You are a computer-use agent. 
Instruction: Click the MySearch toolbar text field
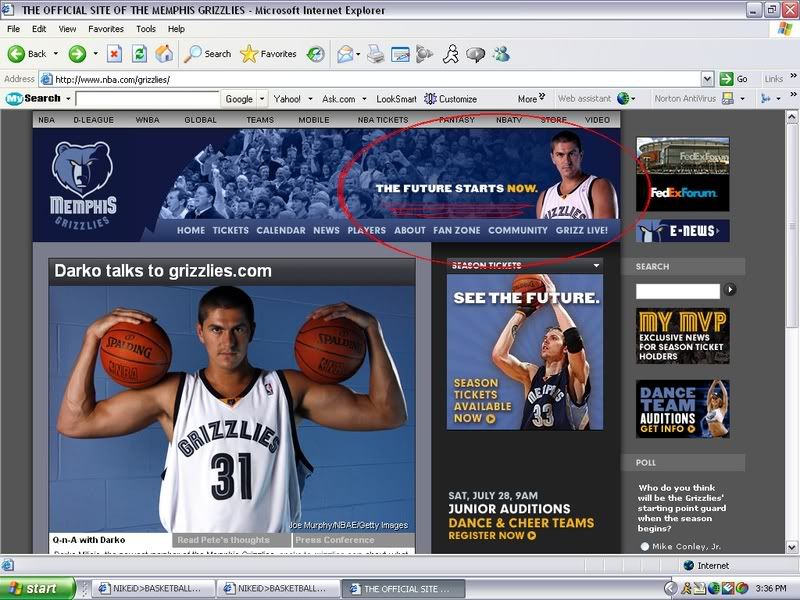pos(147,99)
